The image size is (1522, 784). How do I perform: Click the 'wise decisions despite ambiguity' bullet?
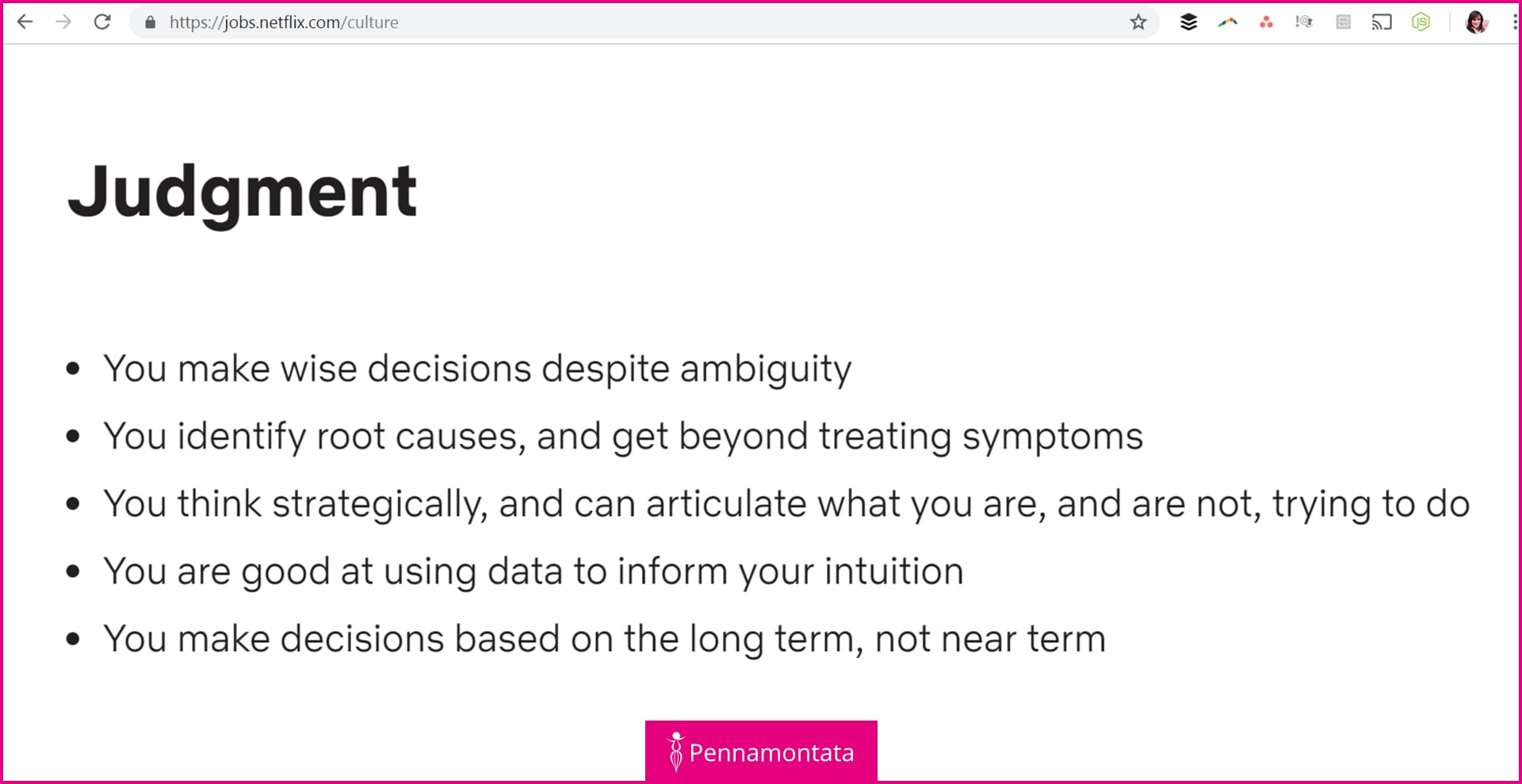coord(477,369)
